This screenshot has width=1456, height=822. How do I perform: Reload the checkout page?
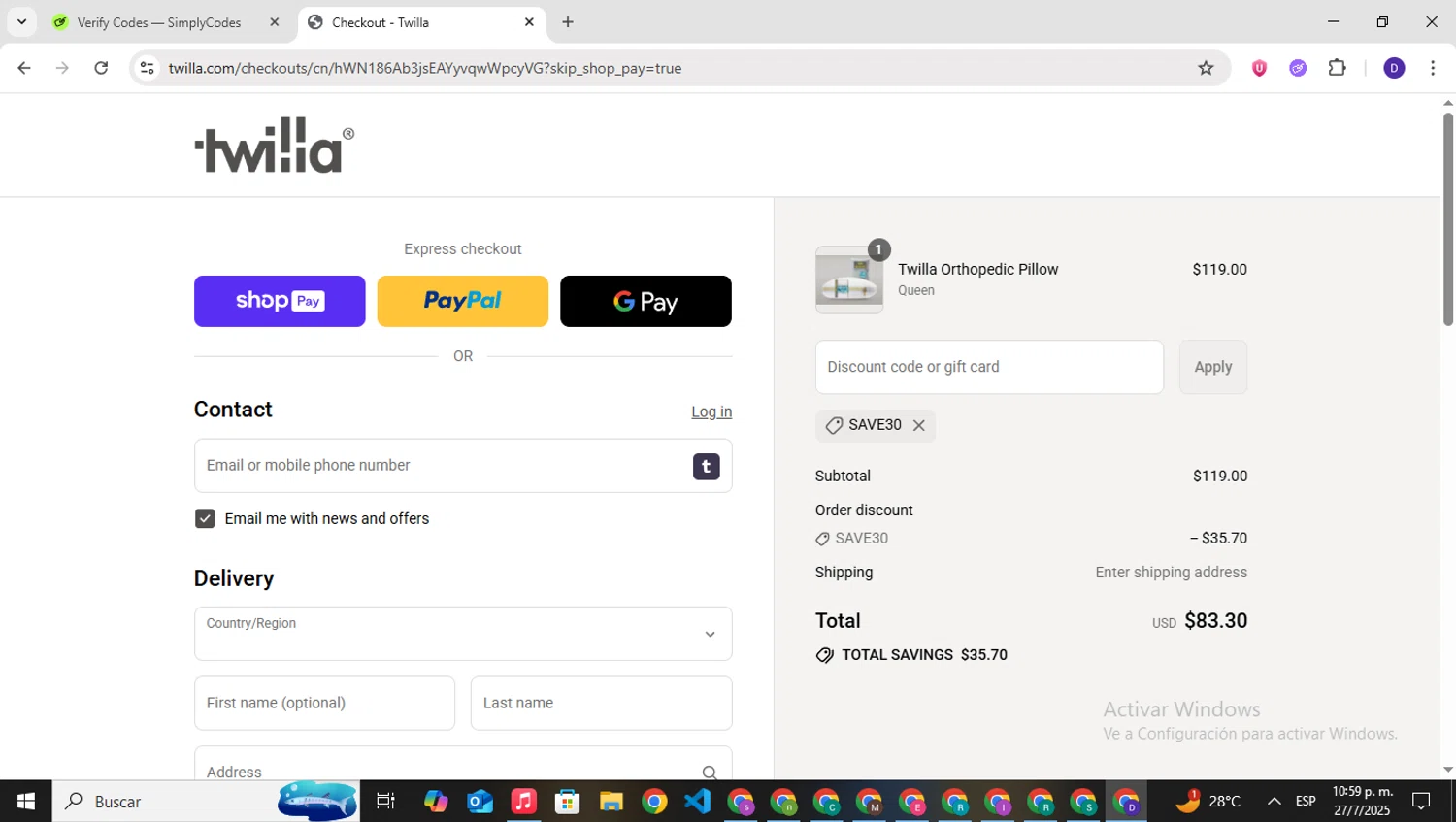101,68
